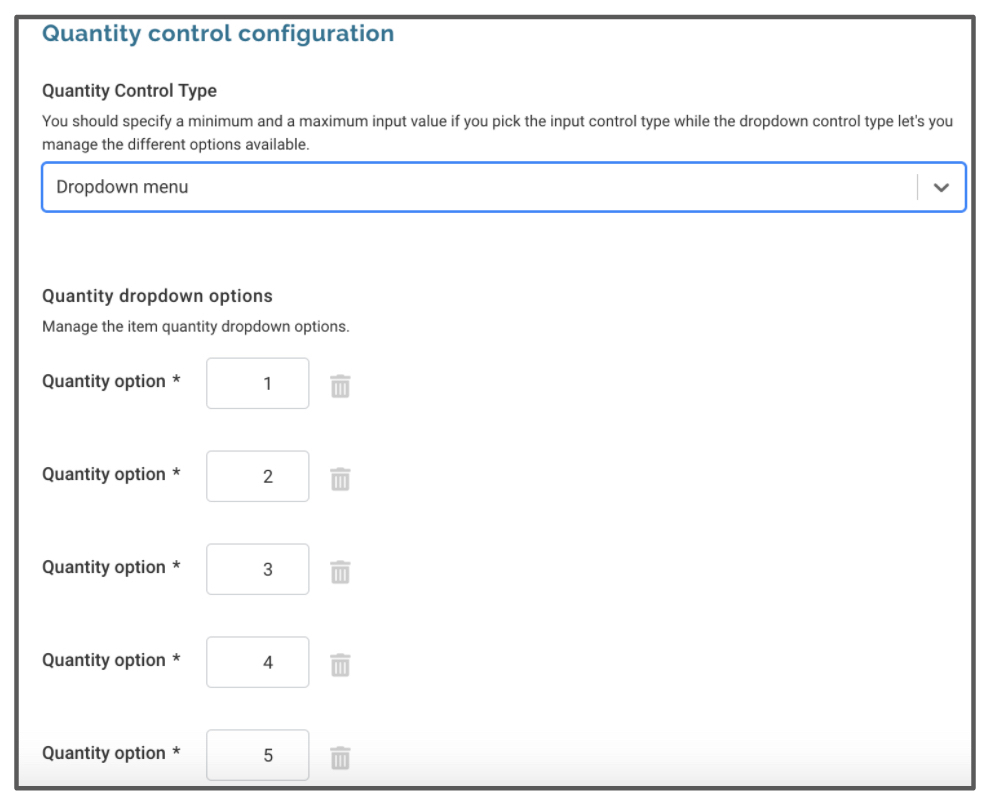Delete quantity option 1 with trash icon
This screenshot has width=988, height=802.
[340, 386]
